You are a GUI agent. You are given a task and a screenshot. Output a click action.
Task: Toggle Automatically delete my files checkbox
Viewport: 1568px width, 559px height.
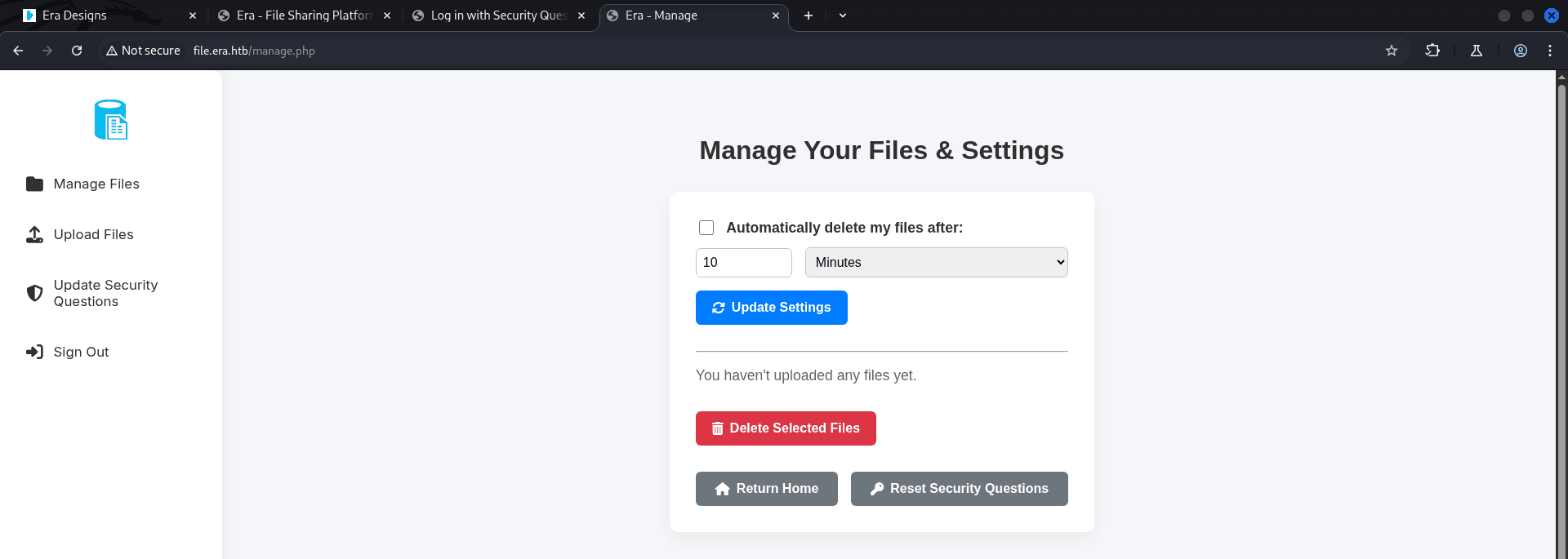pos(706,228)
